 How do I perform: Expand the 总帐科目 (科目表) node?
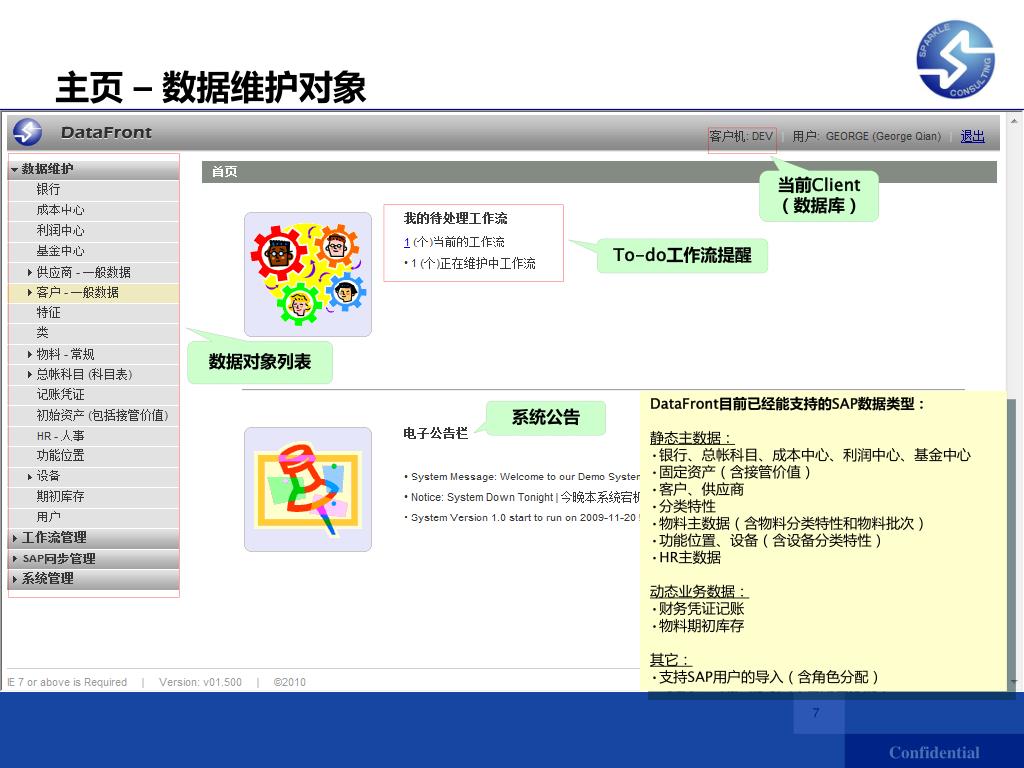[29, 374]
